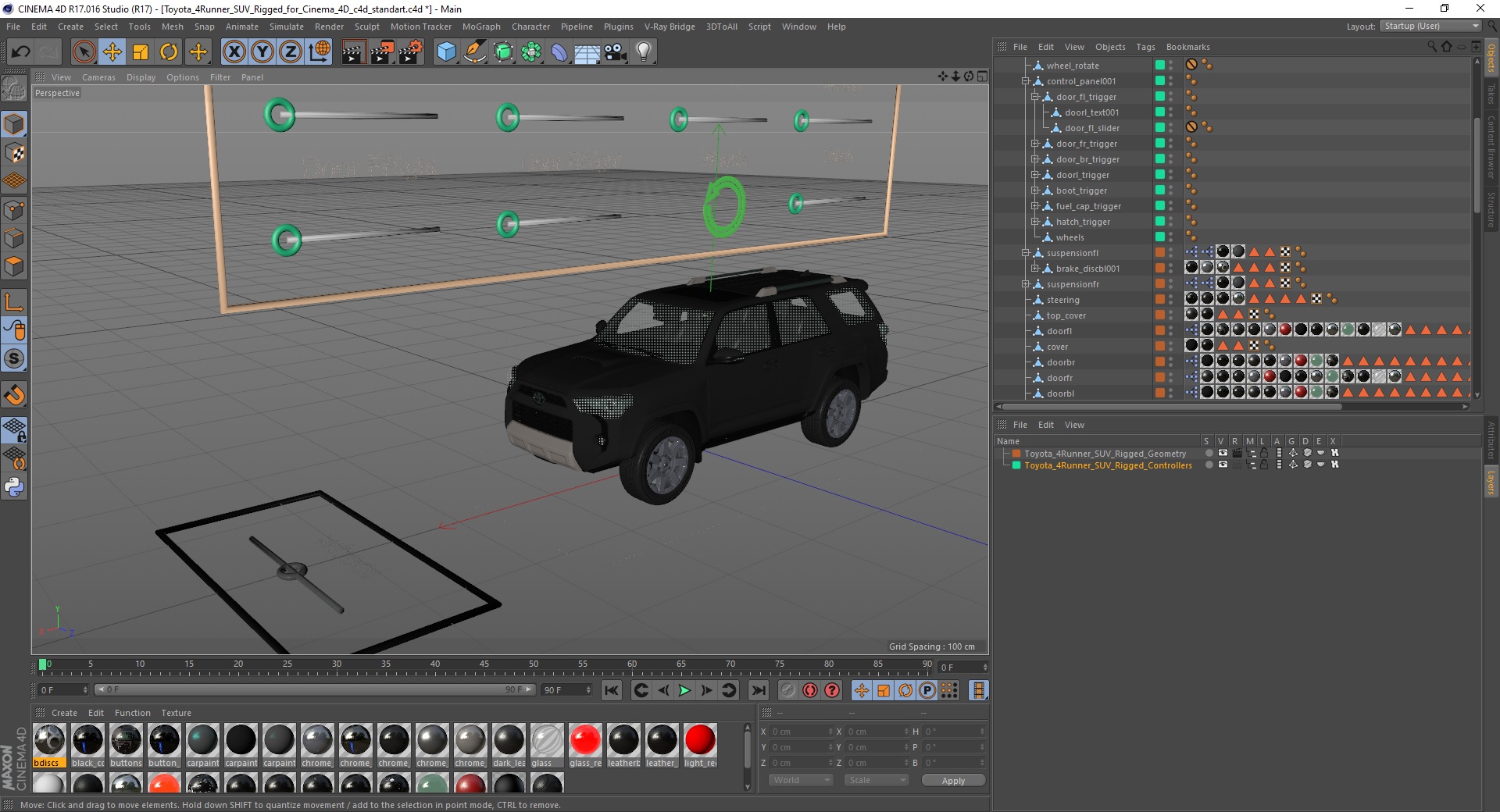Switch to Polygons mode in left sidebar
1500x812 pixels.
point(14,266)
